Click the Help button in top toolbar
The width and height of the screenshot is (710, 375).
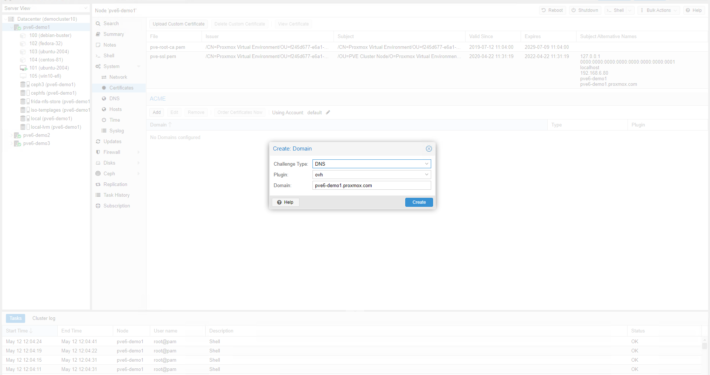point(694,10)
